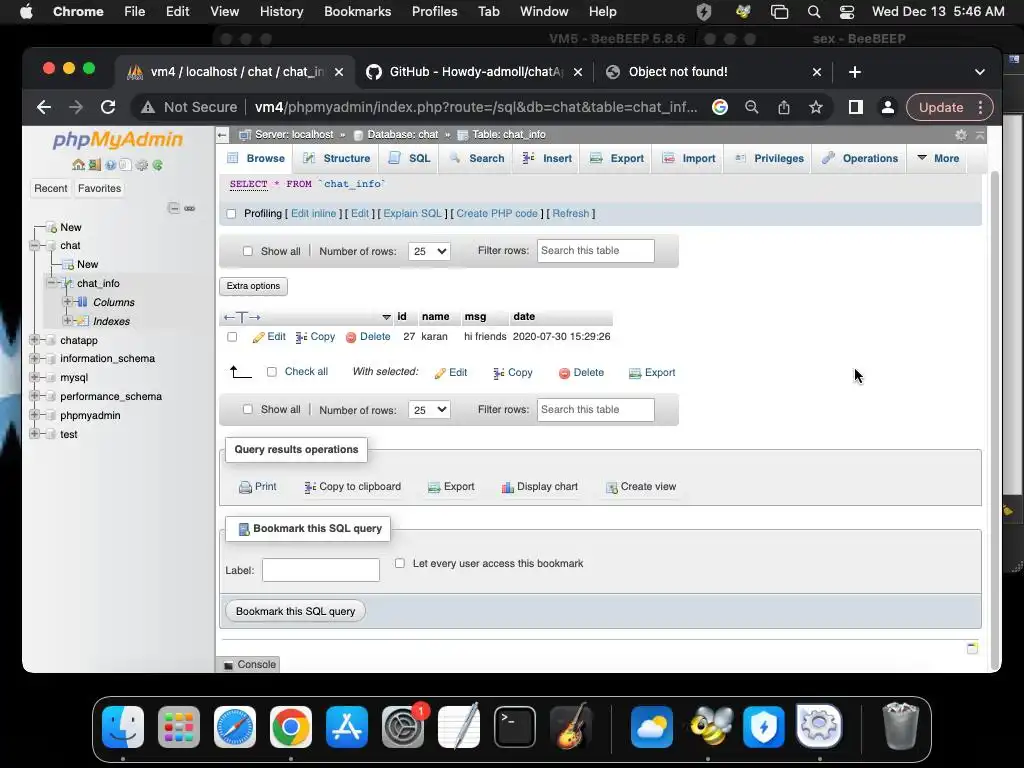Tick the Check all checkbox
Screen dimensions: 1024x768
[272, 372]
